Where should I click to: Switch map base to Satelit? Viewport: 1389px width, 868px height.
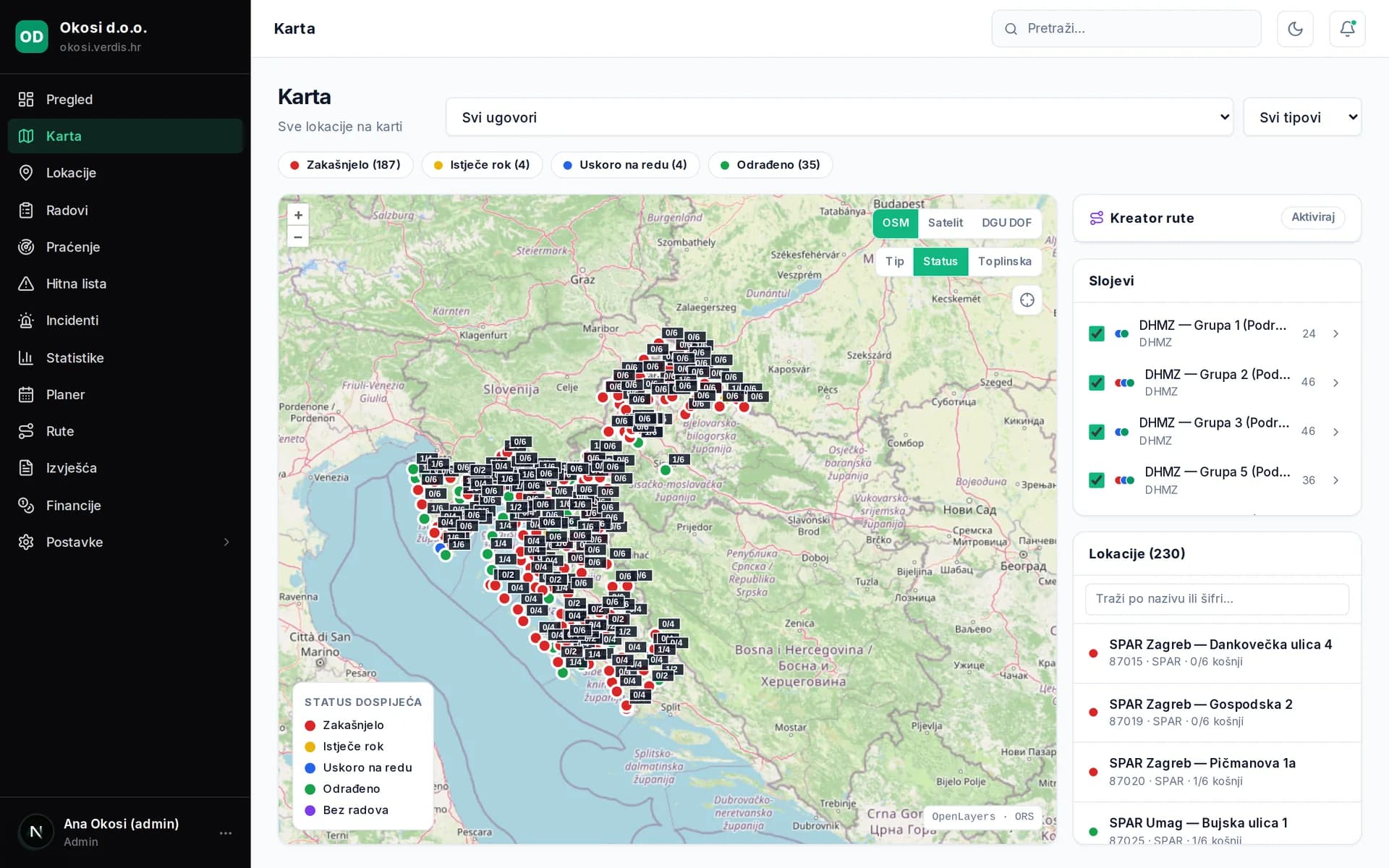[x=945, y=223]
